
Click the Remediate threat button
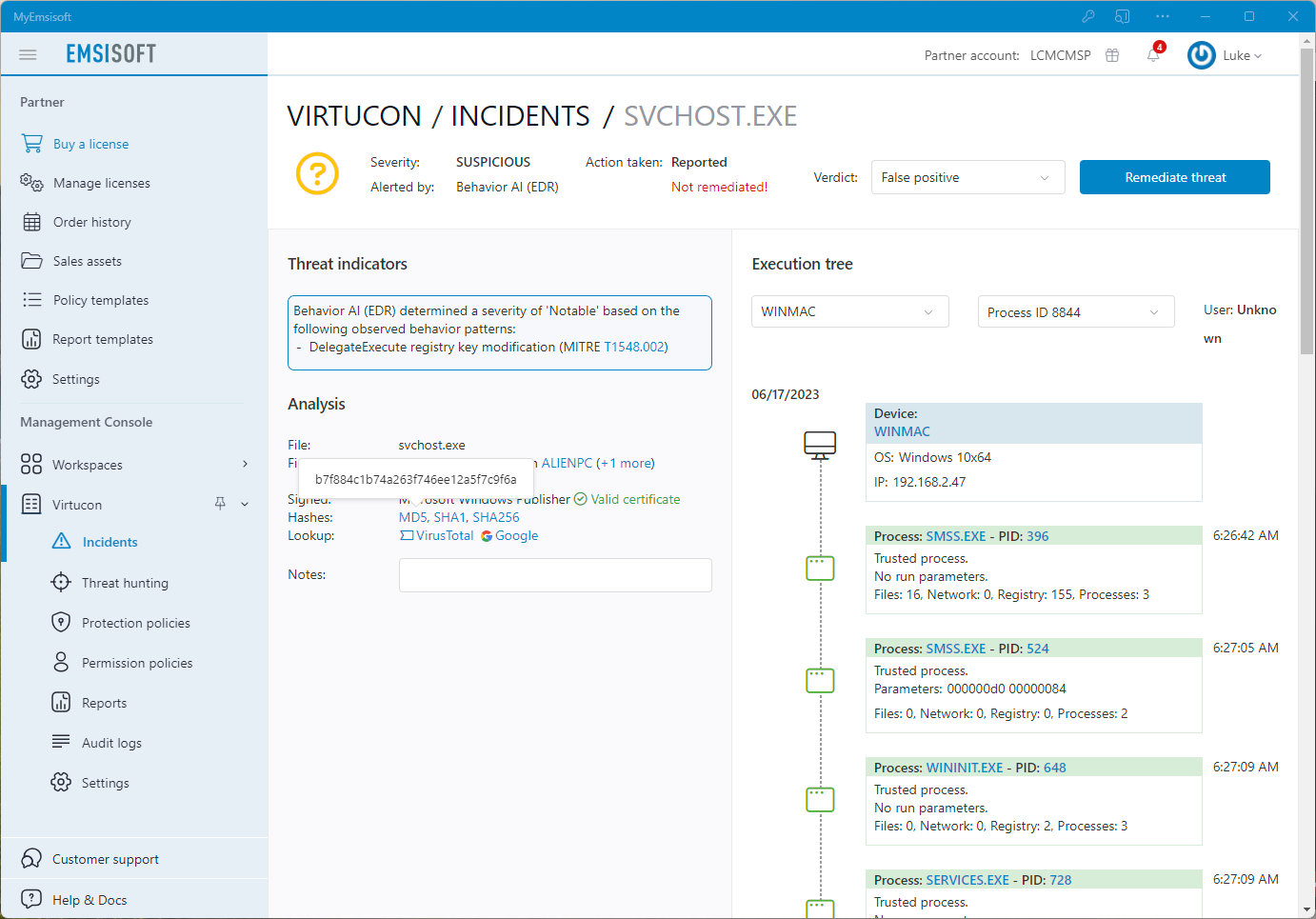coord(1174,177)
